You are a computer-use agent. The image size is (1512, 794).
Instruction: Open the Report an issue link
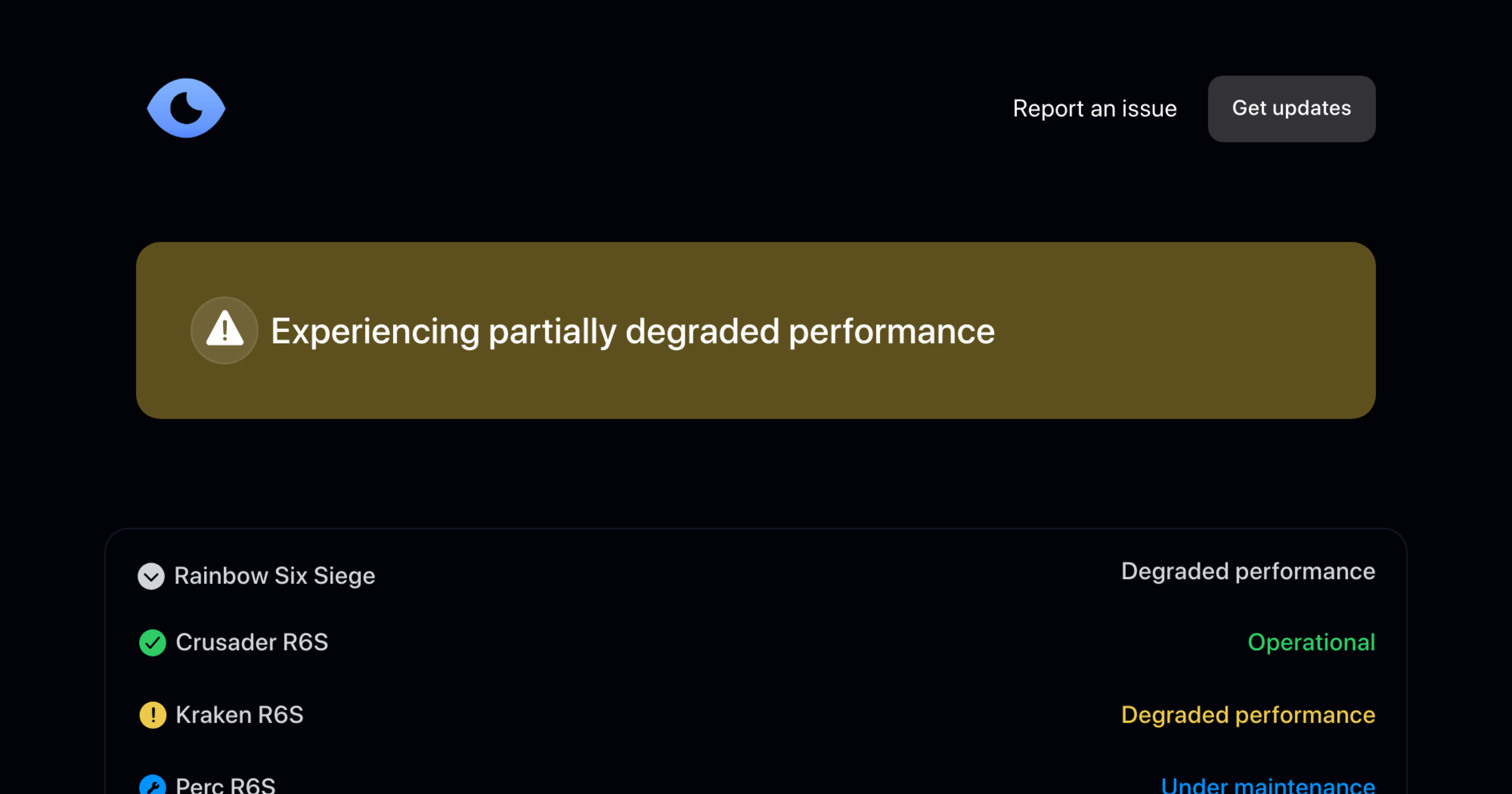coord(1094,108)
